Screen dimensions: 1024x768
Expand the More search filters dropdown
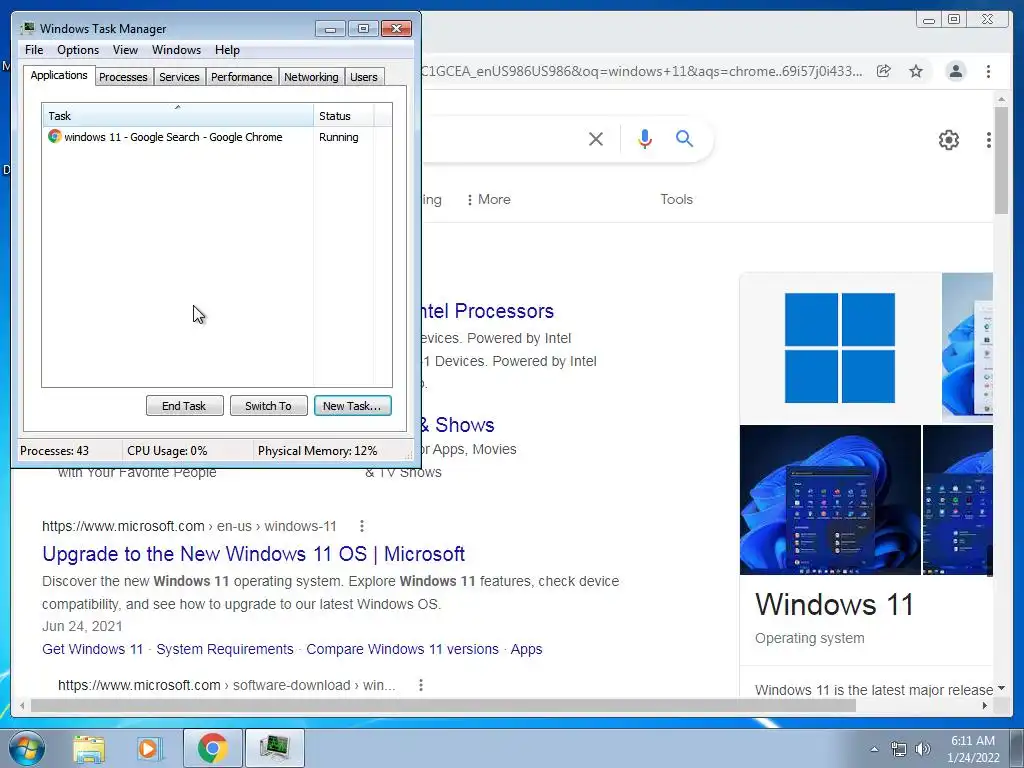[488, 199]
